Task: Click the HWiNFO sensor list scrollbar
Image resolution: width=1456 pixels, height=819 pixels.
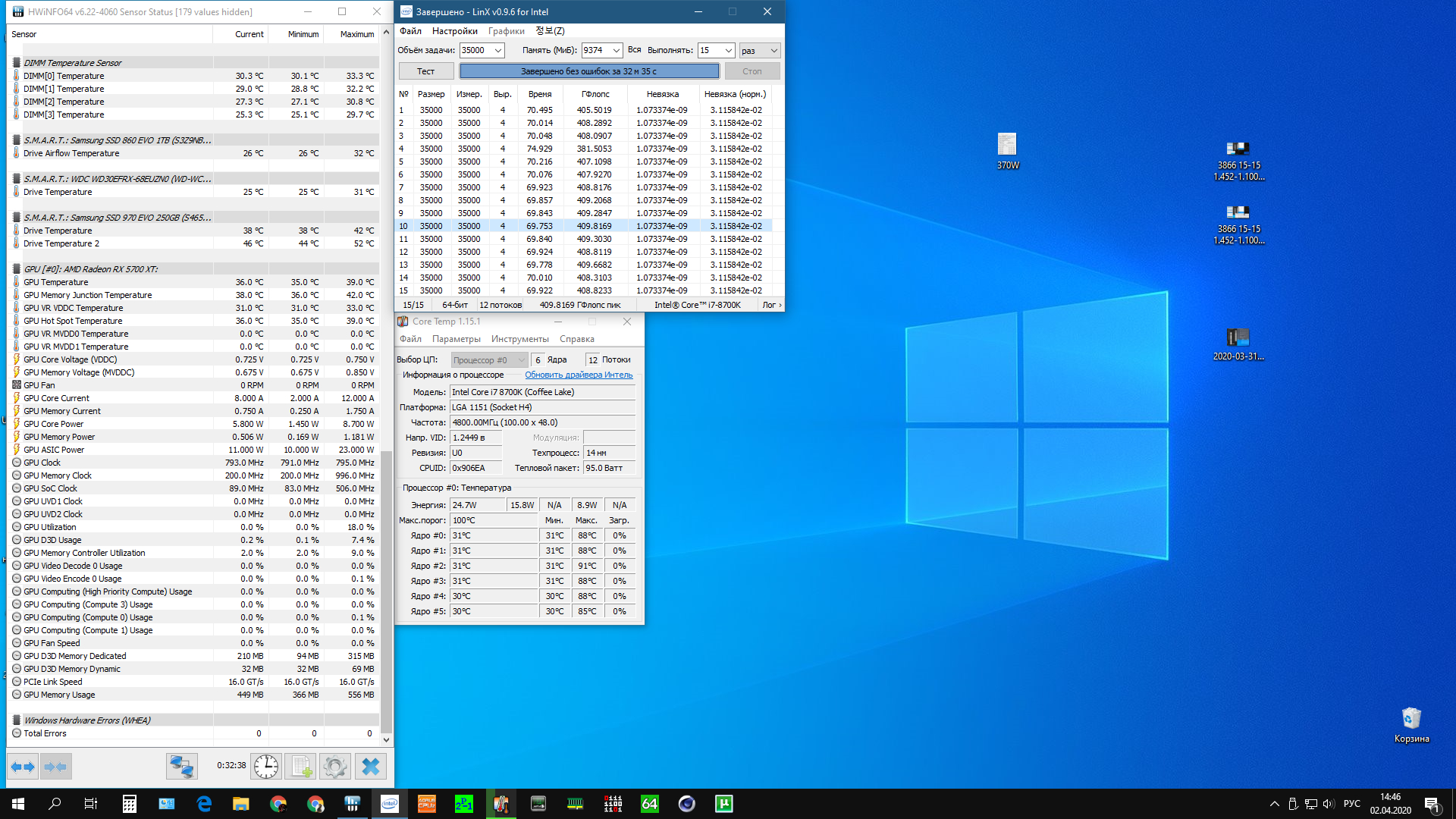Action: [386, 591]
